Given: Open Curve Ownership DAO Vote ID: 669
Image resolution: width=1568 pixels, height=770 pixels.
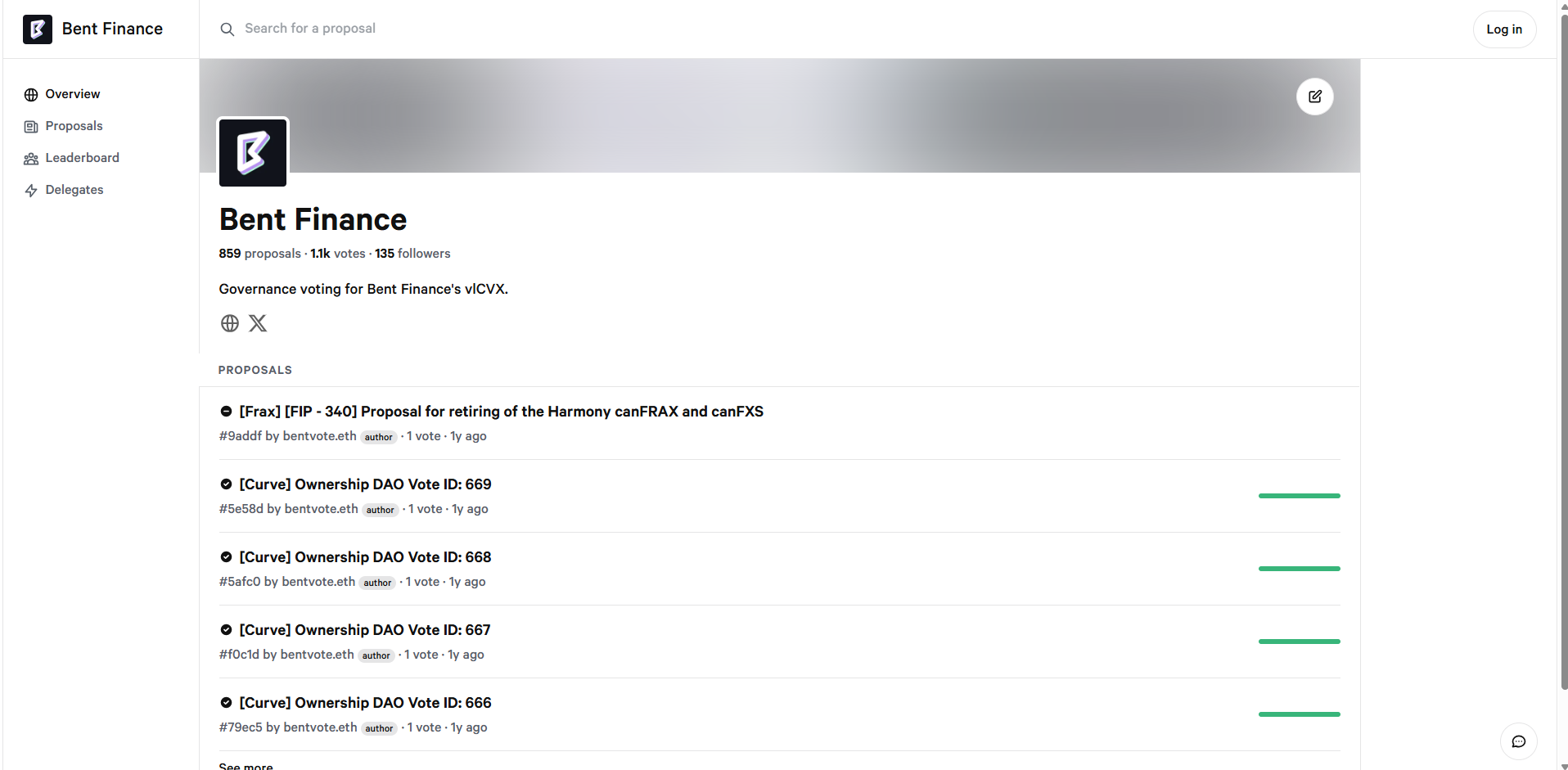Looking at the screenshot, I should 365,484.
